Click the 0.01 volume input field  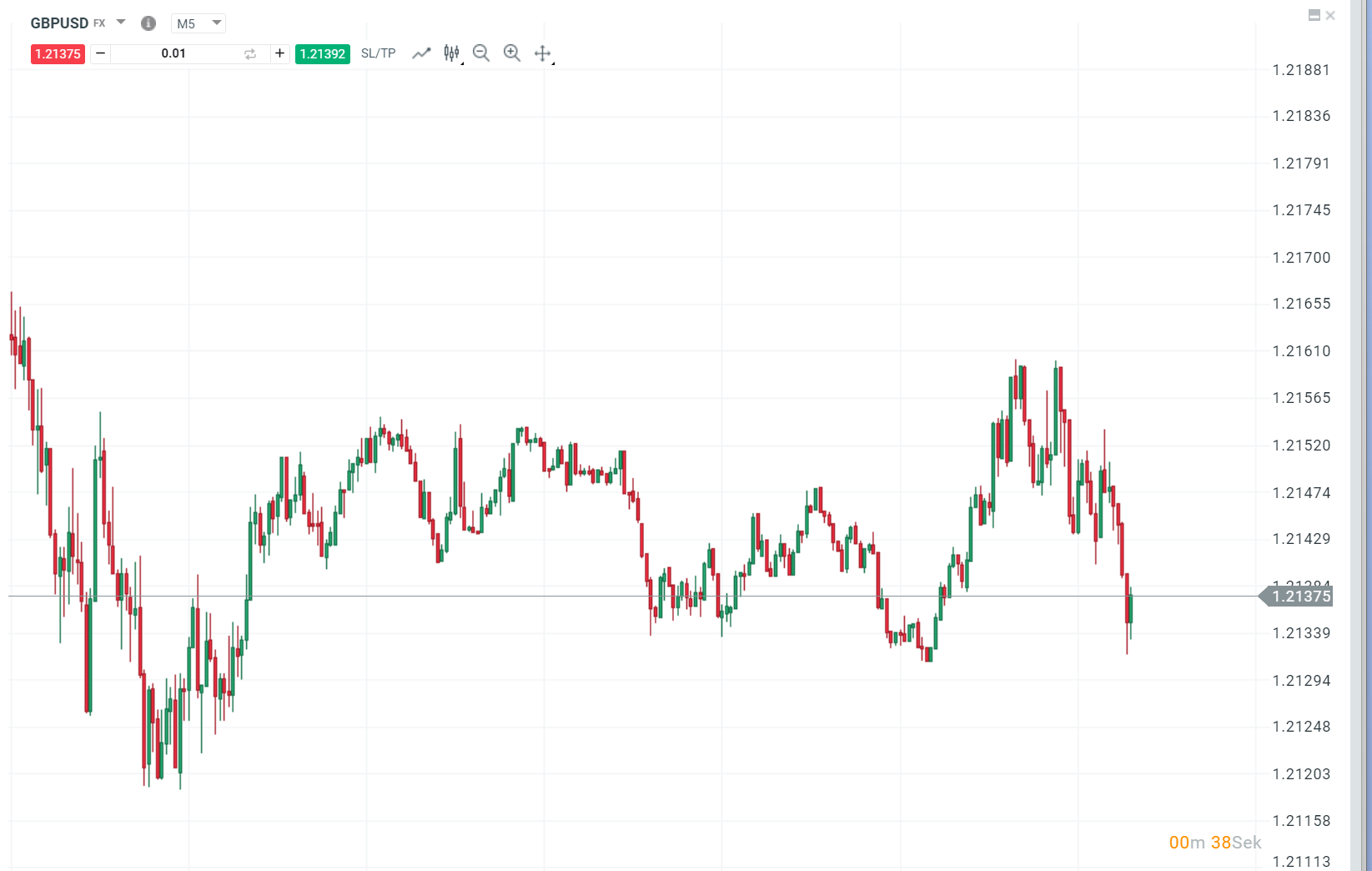(x=175, y=53)
